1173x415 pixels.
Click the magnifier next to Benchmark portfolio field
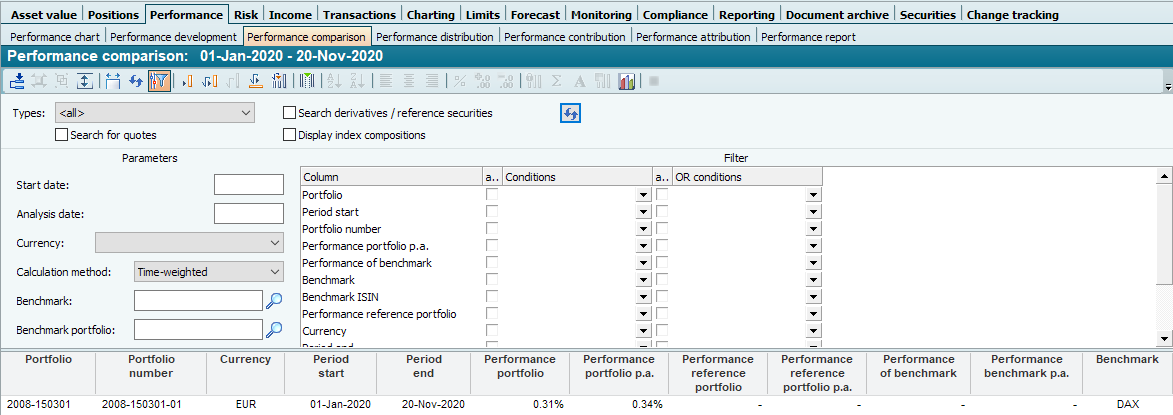coord(273,329)
